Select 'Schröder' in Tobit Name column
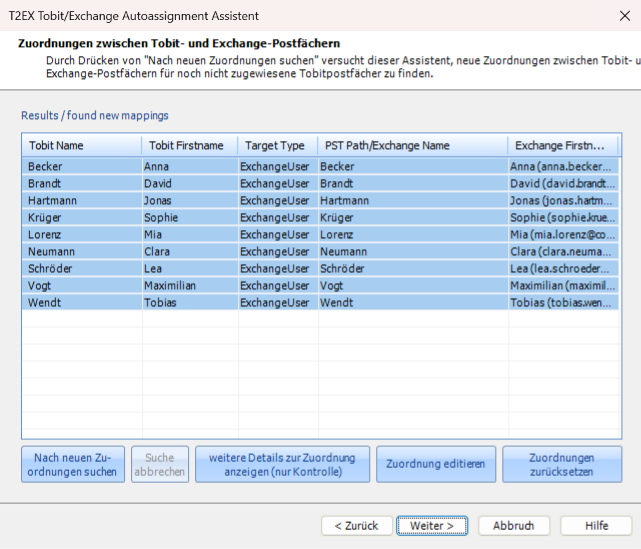The height and width of the screenshot is (549, 641). click(x=82, y=269)
